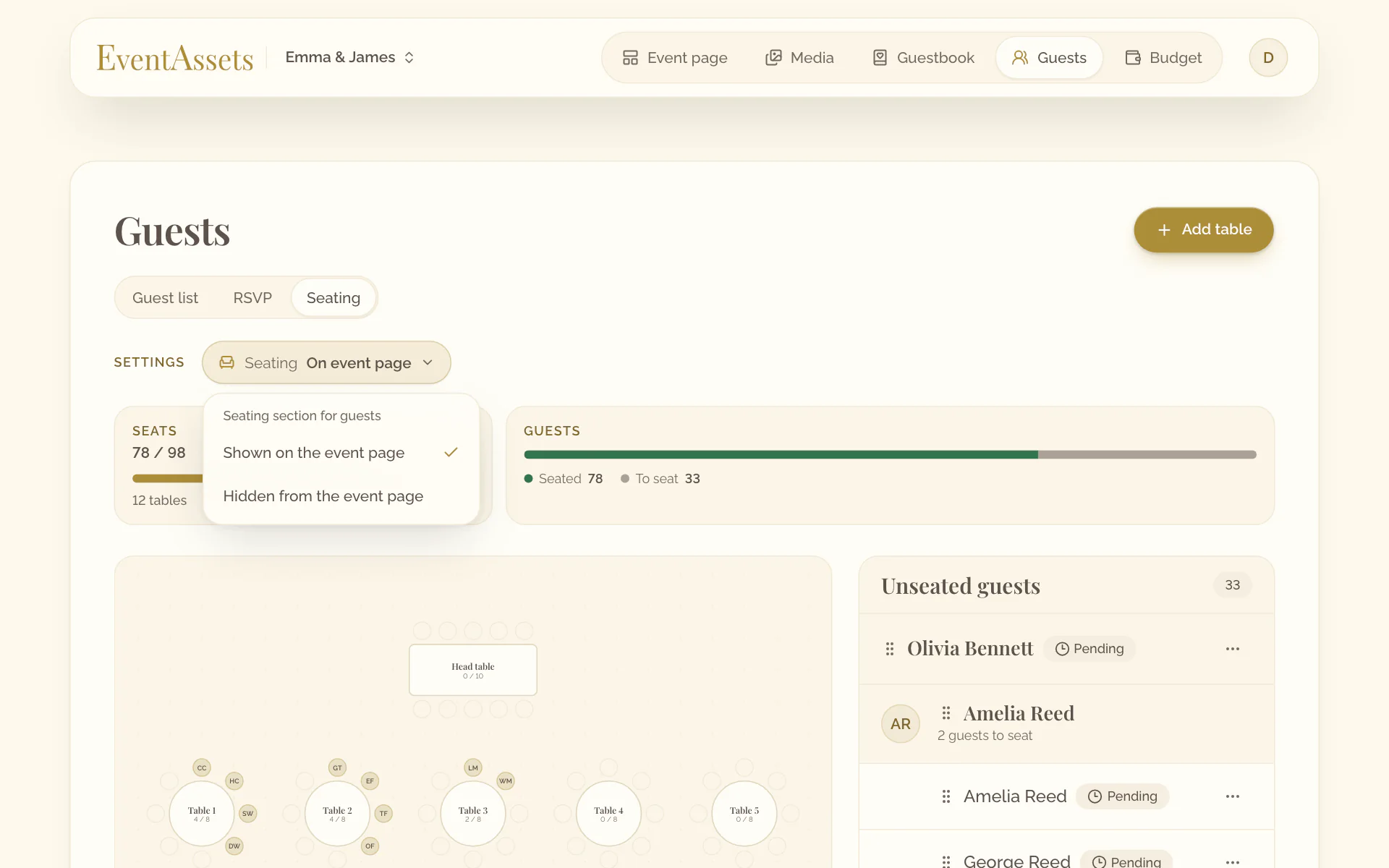The image size is (1389, 868).
Task: Click the sofa icon in Seating setting
Action: coord(227,362)
